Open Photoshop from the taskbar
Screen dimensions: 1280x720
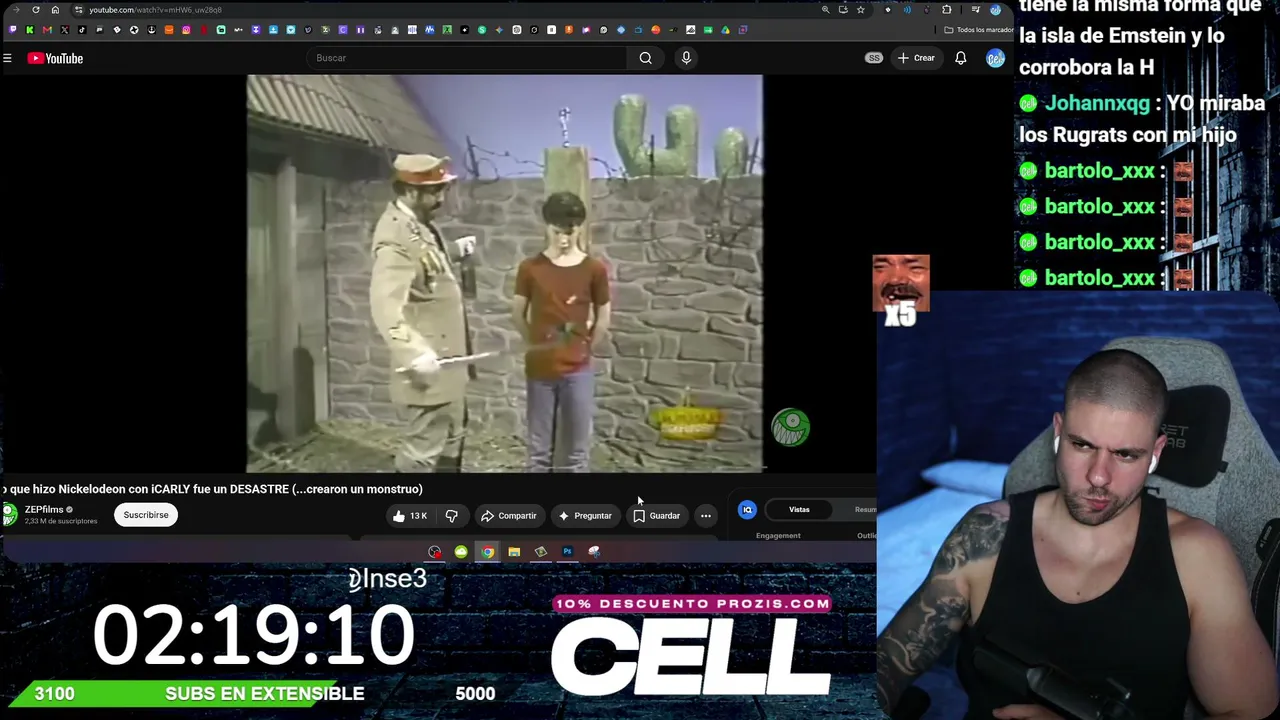[x=567, y=552]
